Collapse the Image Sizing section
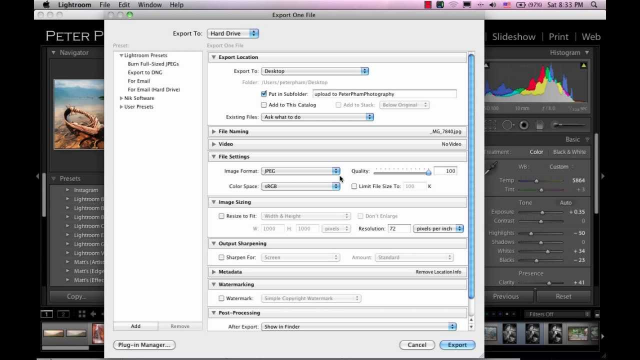 (x=213, y=202)
